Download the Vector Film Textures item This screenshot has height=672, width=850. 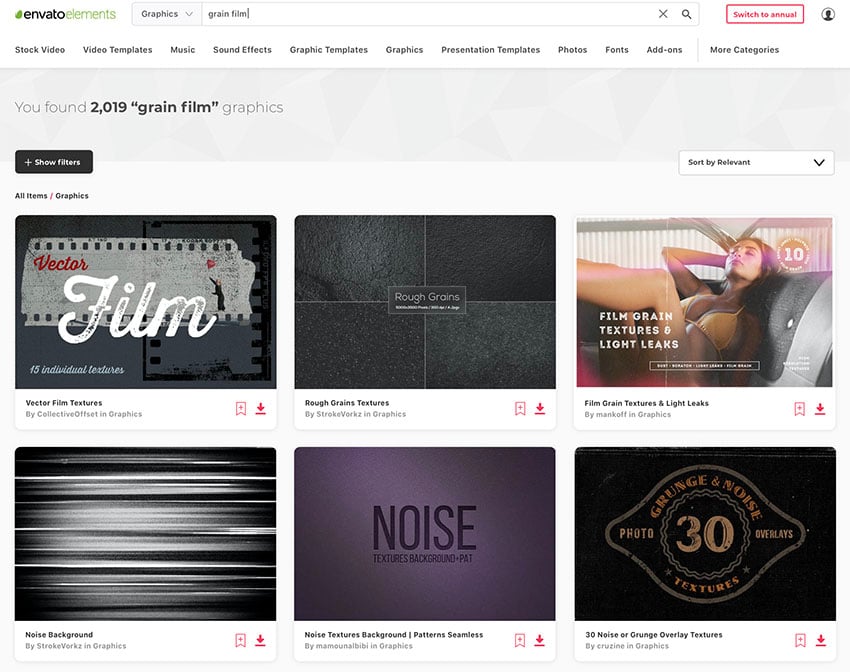(x=260, y=408)
